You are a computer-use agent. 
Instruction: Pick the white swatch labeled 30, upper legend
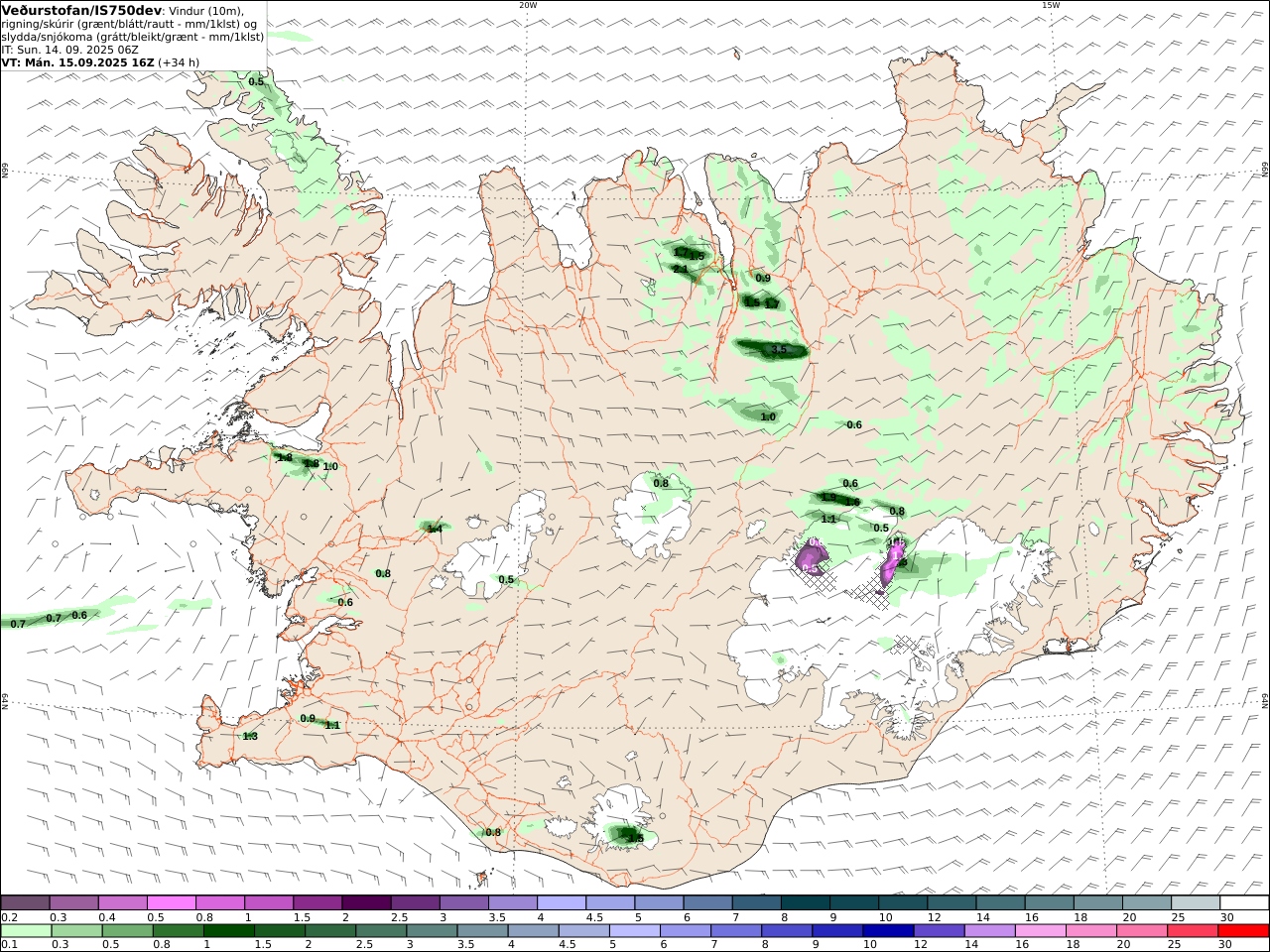1243,902
